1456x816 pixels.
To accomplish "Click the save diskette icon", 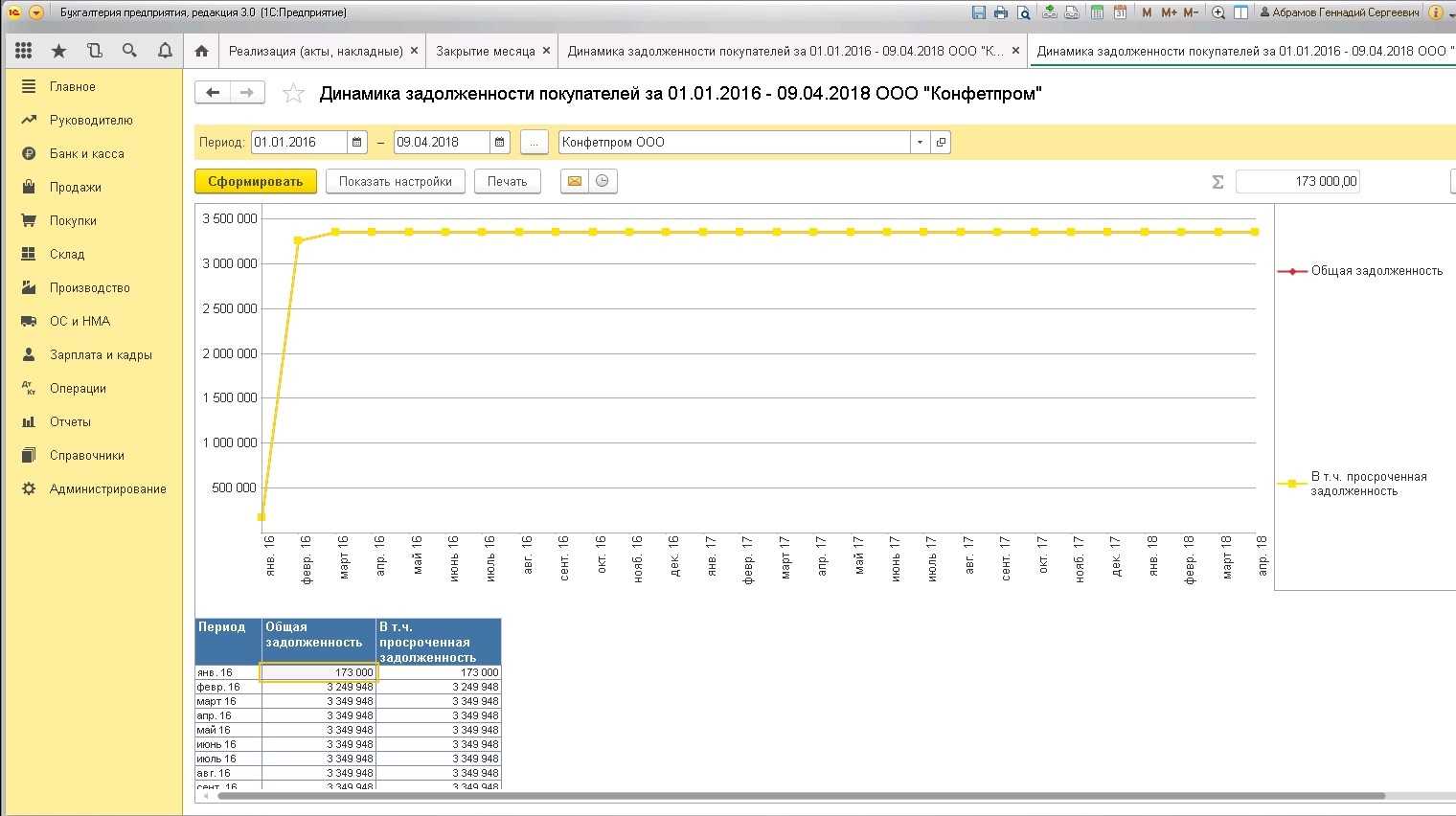I will tap(978, 12).
